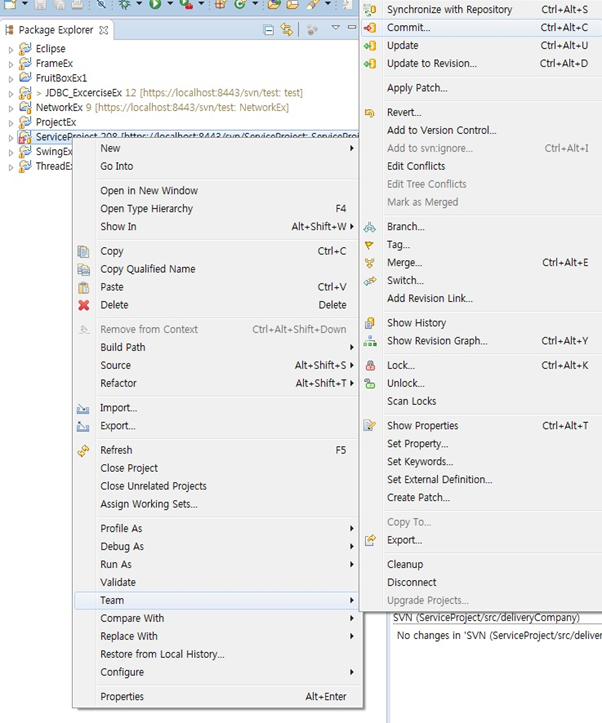
Task: Click the highlighted Team menu entry
Action: 216,600
